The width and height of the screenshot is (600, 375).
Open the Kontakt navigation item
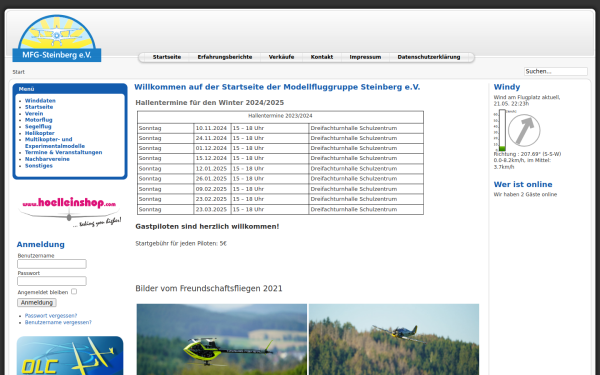coord(321,57)
